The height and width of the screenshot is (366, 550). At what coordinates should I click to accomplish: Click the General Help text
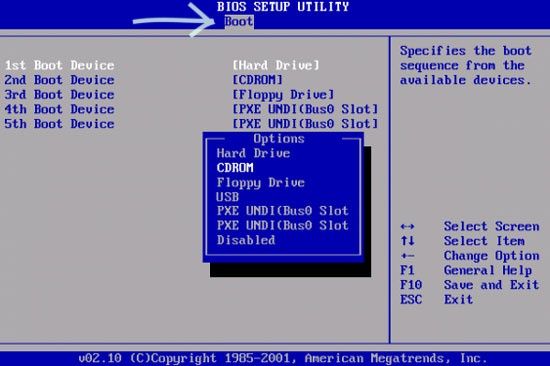tap(488, 271)
